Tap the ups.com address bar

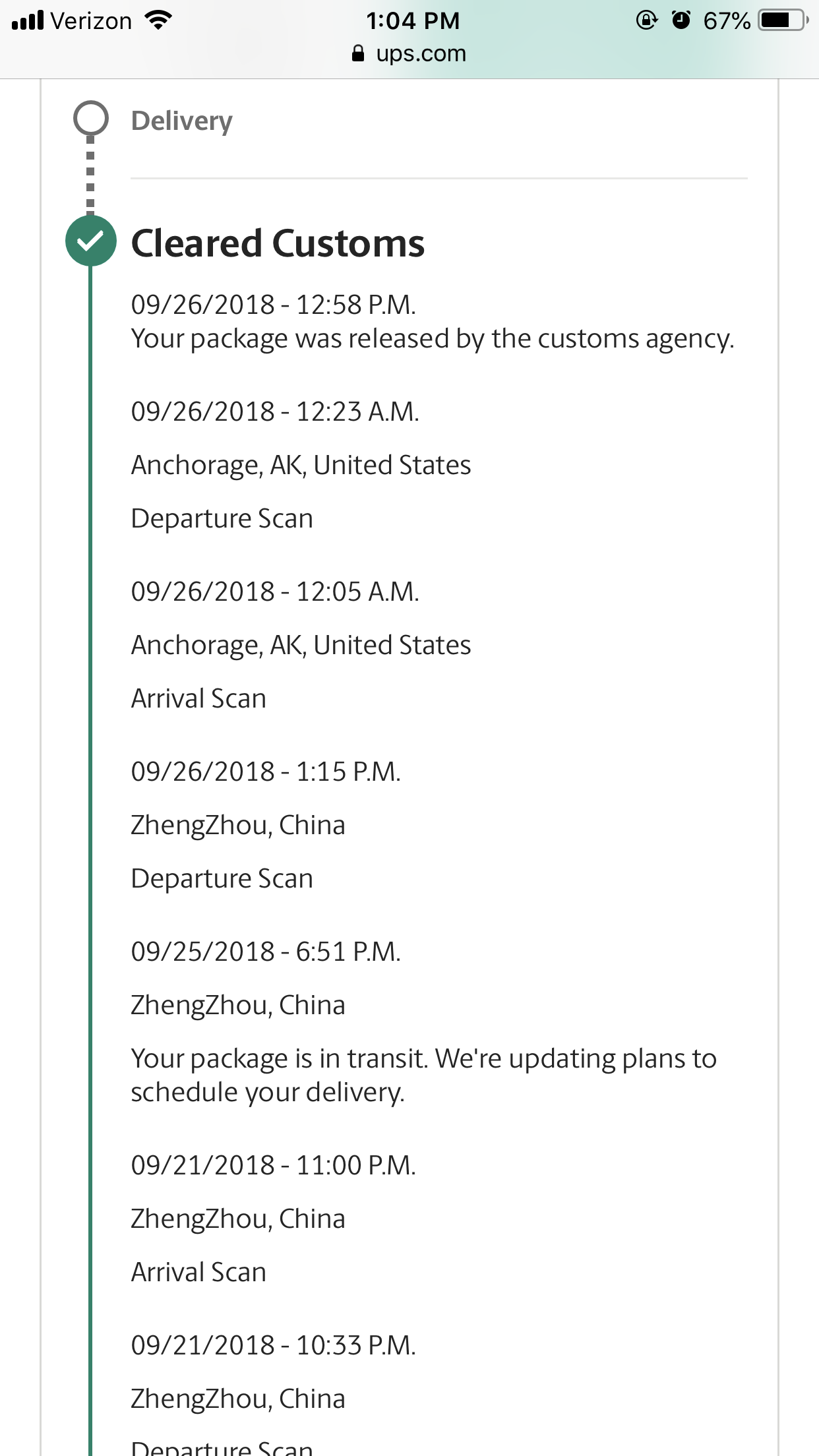tap(409, 53)
